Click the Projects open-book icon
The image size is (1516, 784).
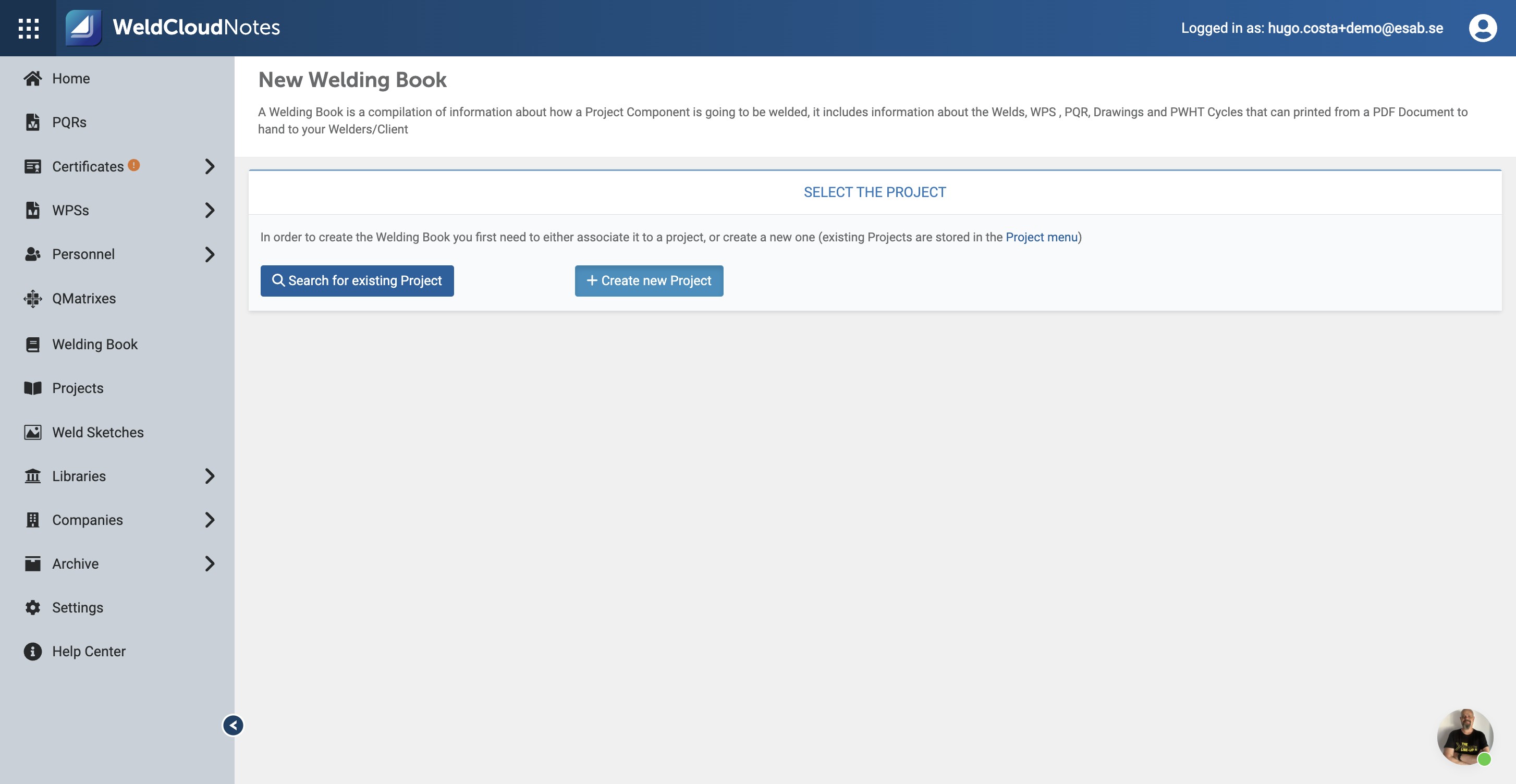tap(32, 388)
